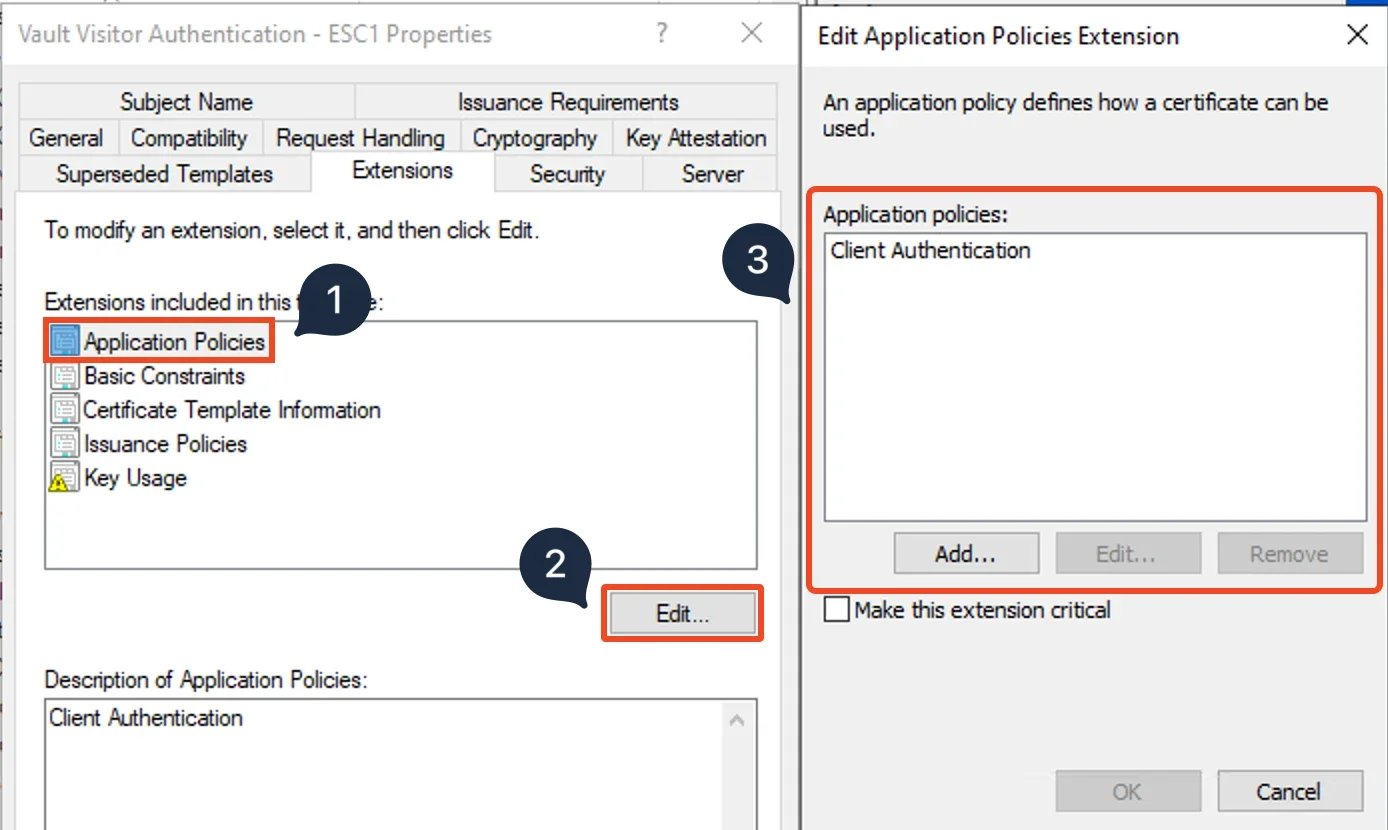
Task: Click the greyed Edit... button under Application policies
Action: coord(1127,553)
